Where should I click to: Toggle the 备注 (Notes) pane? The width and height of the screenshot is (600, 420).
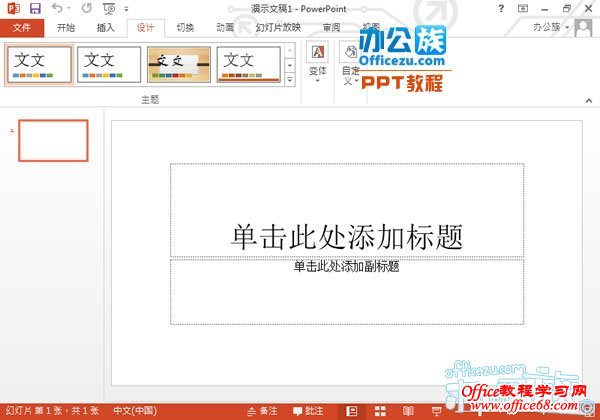coord(262,412)
